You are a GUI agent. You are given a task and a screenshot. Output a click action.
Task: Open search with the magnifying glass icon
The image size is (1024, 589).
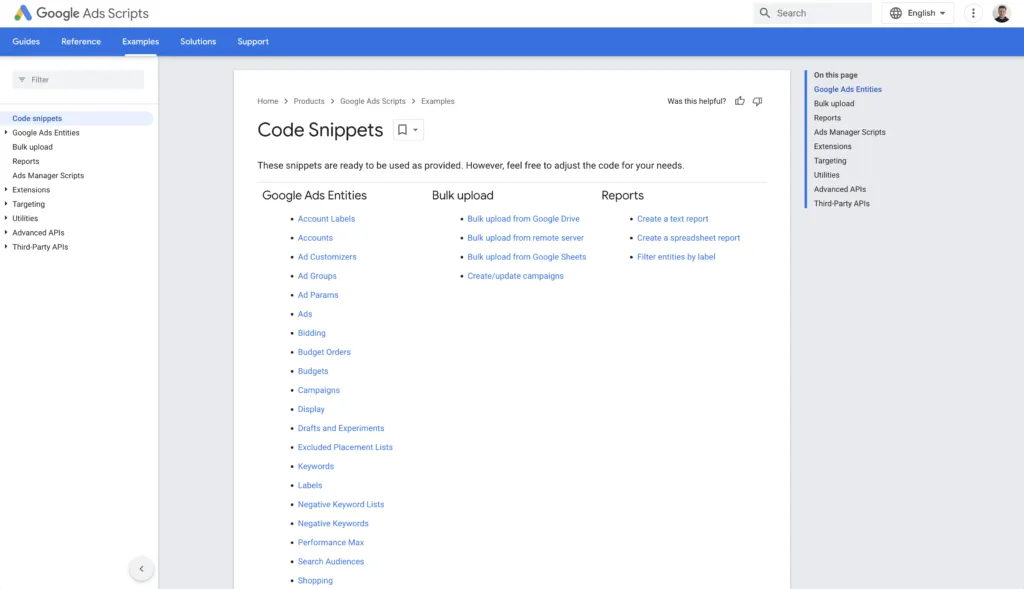(762, 13)
